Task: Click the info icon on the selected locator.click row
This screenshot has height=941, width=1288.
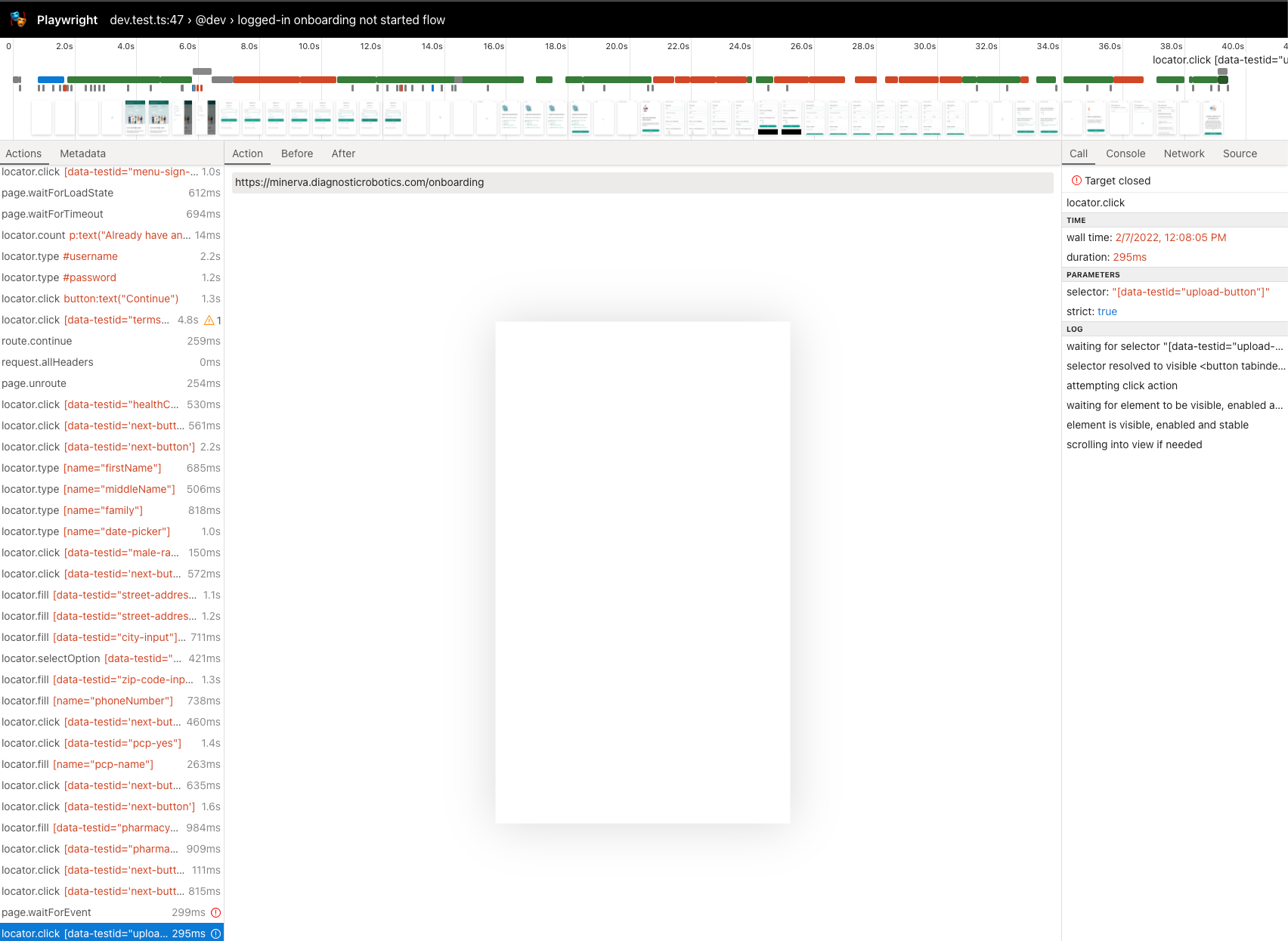Action: coord(216,933)
